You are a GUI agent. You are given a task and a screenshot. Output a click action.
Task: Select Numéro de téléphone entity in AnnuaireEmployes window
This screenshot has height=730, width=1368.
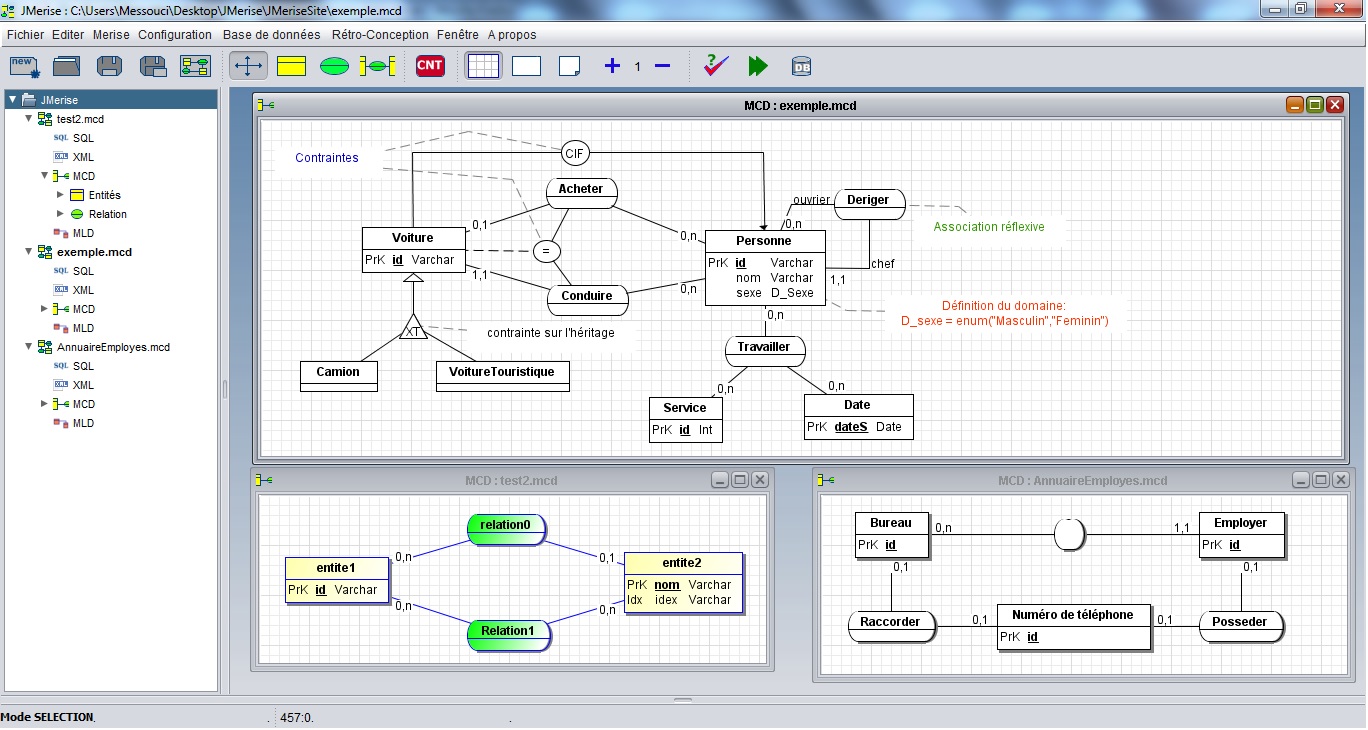1073,627
